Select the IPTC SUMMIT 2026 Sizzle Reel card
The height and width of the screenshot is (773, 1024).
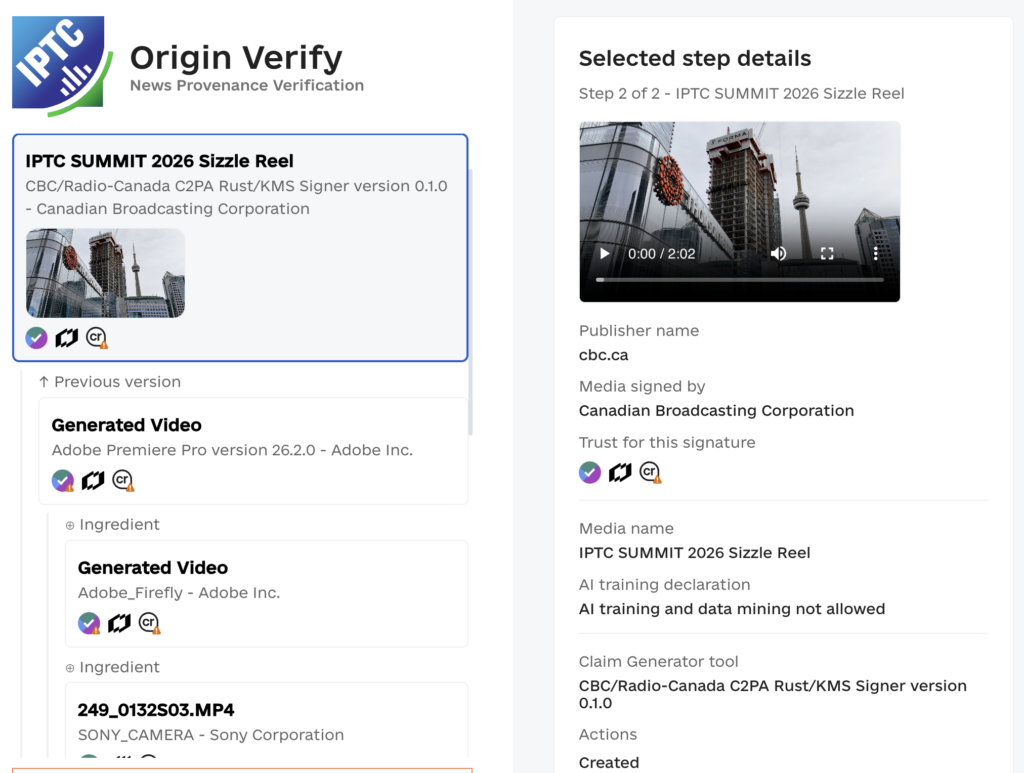(x=240, y=247)
